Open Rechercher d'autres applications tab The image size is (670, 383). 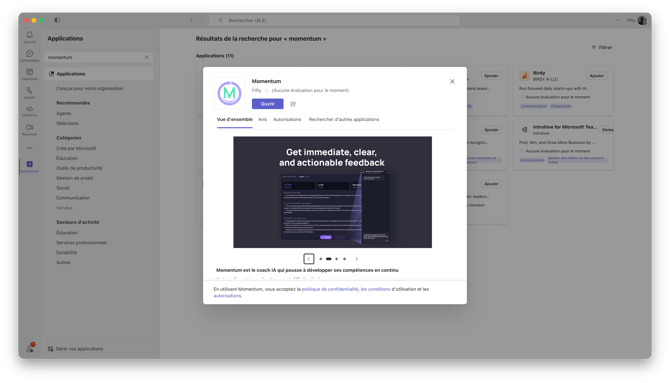coord(344,120)
